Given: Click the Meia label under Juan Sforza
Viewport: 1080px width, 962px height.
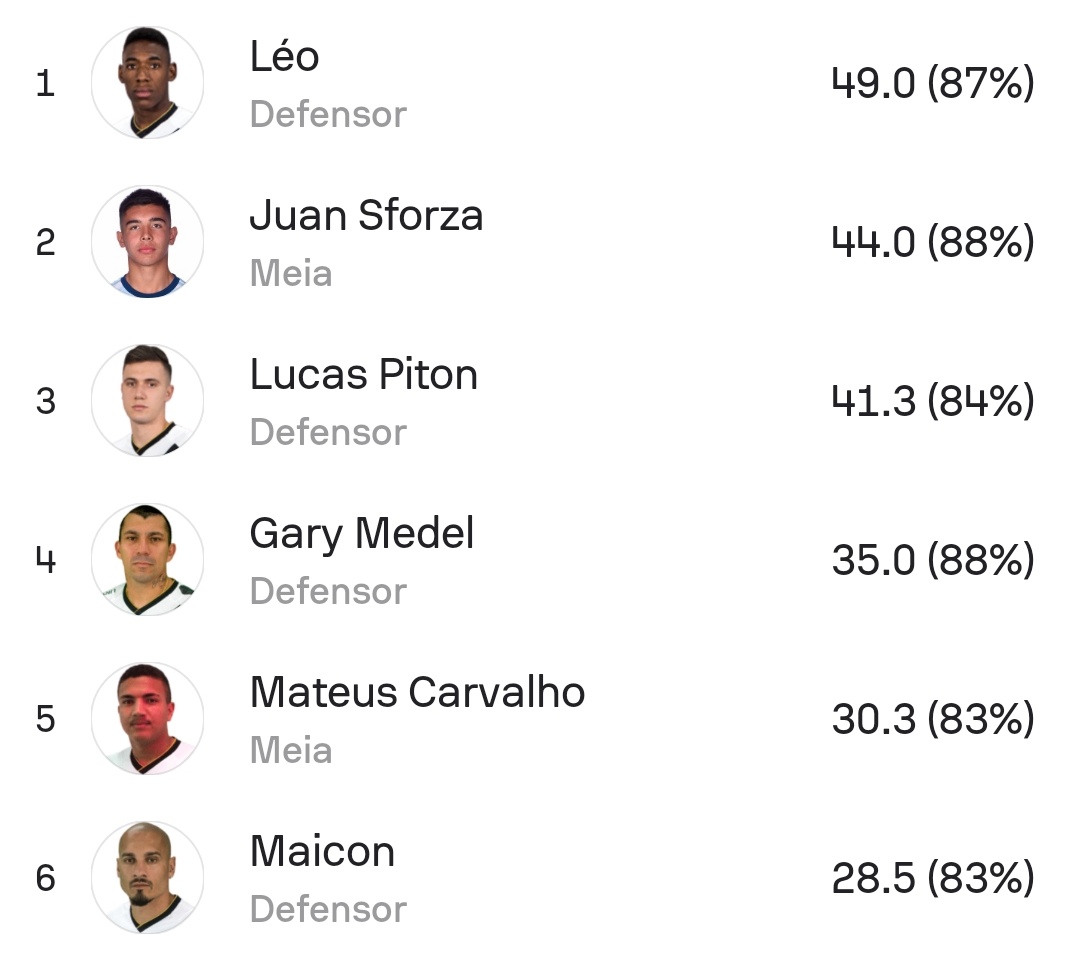Looking at the screenshot, I should [290, 273].
